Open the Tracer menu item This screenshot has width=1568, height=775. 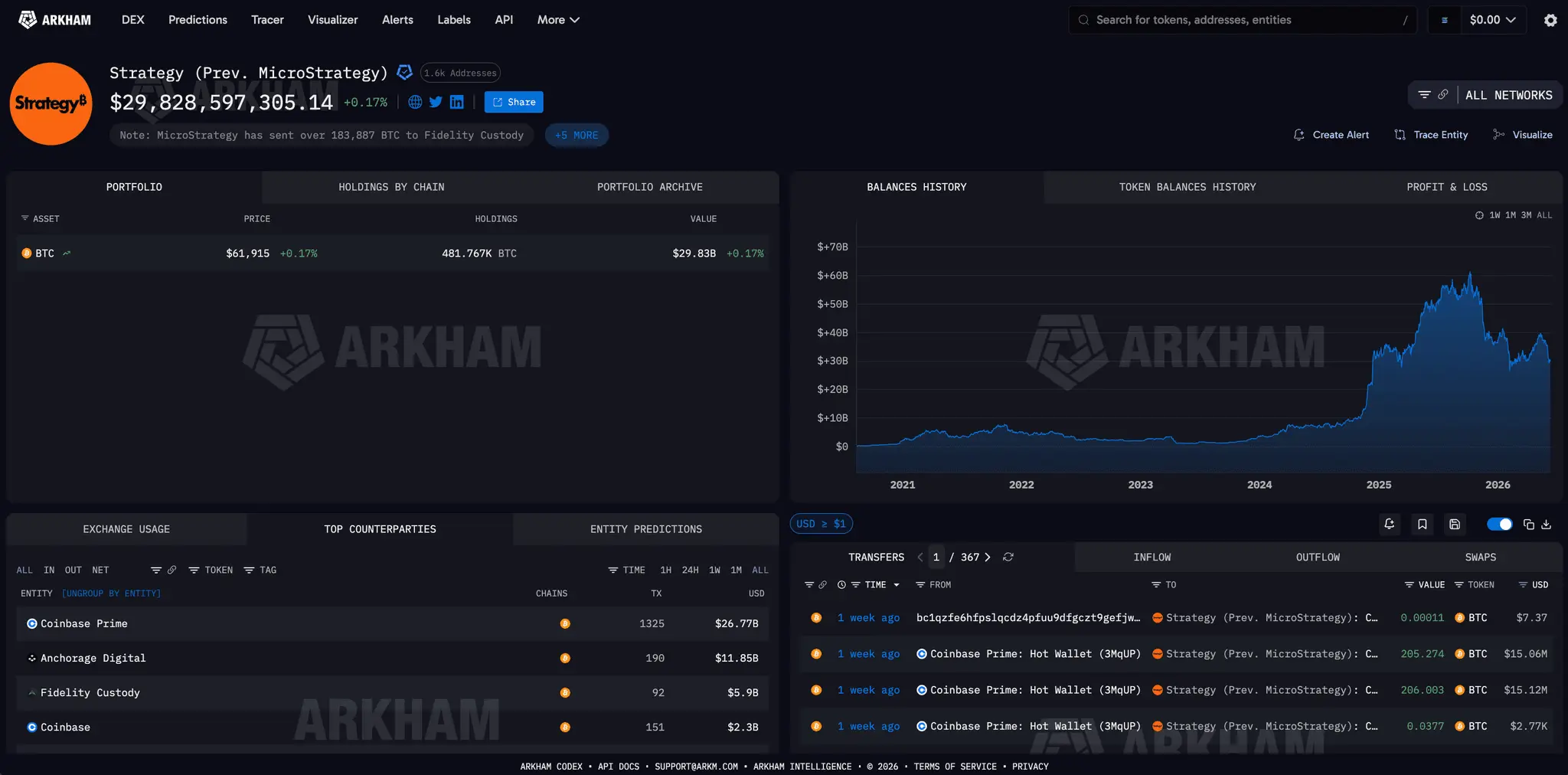pos(267,20)
